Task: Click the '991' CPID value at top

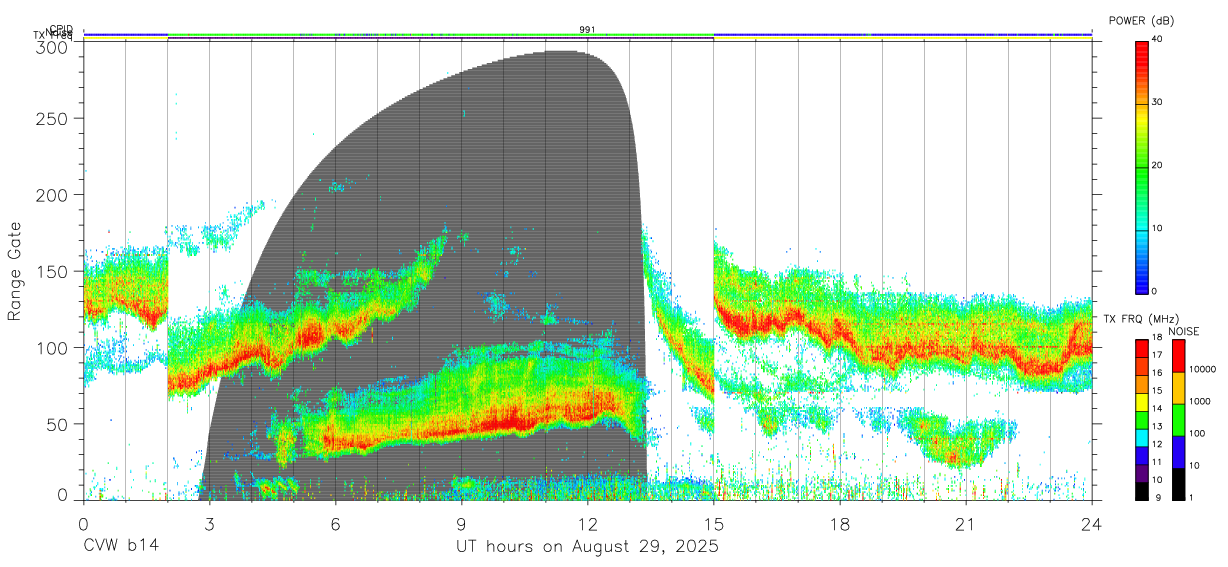Action: click(x=587, y=30)
